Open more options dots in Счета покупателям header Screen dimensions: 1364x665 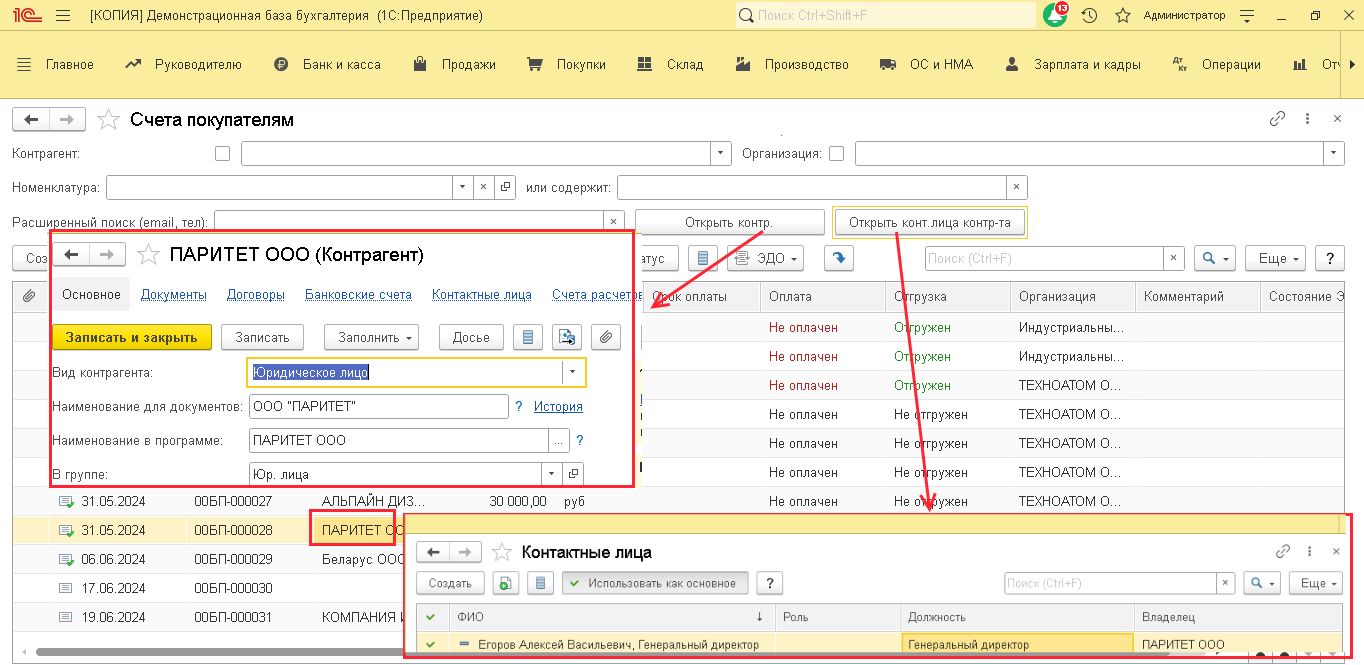point(1308,118)
